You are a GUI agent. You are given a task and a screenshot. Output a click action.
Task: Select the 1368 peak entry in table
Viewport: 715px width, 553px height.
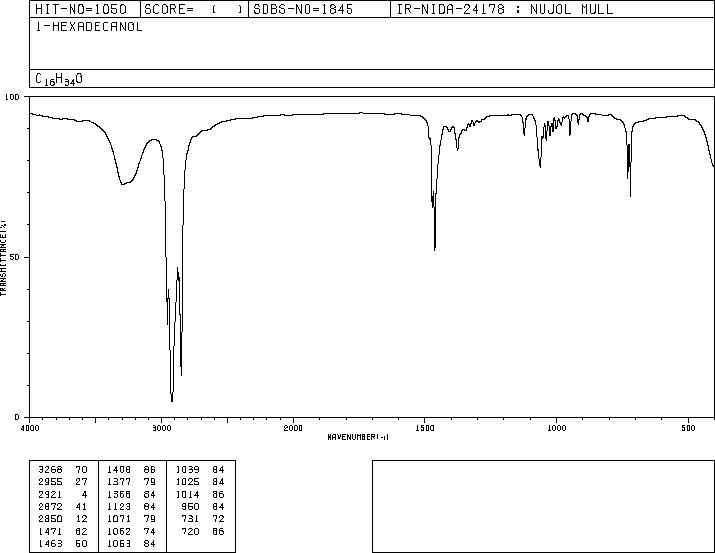click(x=131, y=495)
